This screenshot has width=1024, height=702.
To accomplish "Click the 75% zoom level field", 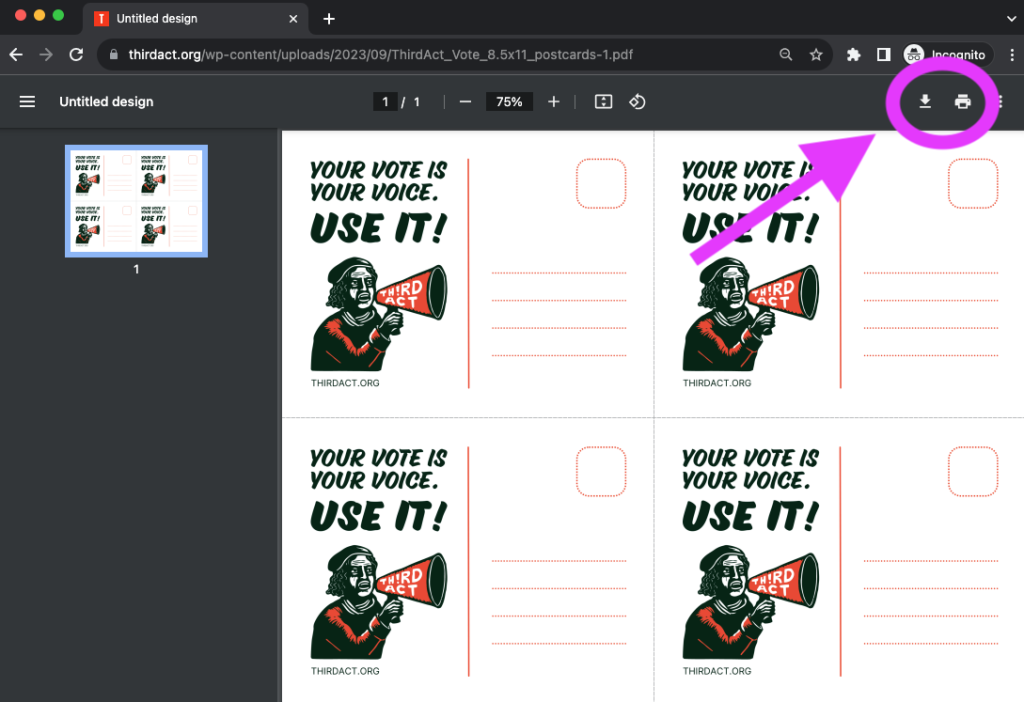I will tap(509, 102).
